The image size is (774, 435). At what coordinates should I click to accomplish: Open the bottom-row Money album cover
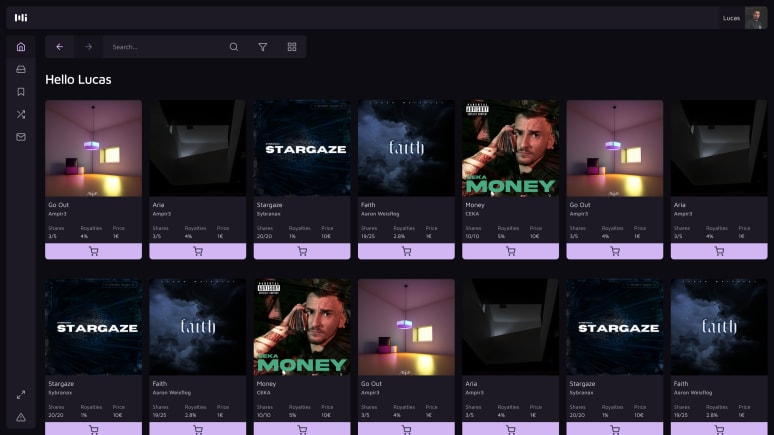pyautogui.click(x=302, y=327)
